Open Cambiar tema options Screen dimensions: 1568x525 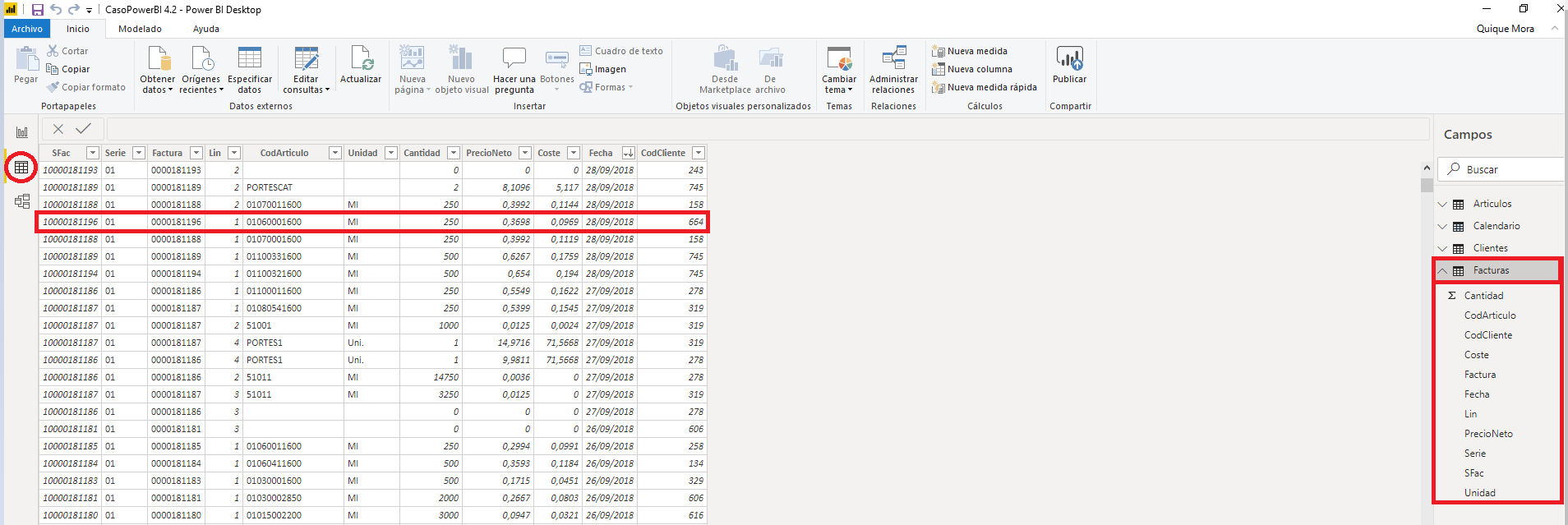[x=839, y=70]
